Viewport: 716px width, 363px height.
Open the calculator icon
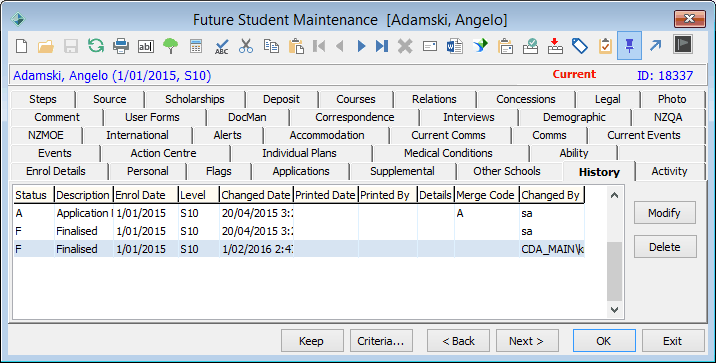[x=196, y=46]
